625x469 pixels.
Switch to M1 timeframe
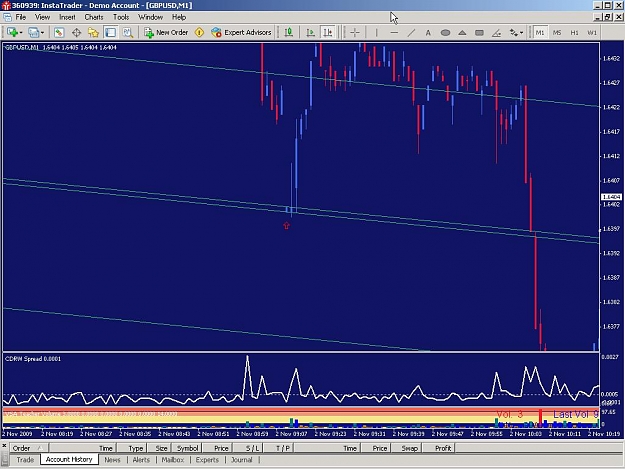[x=540, y=32]
